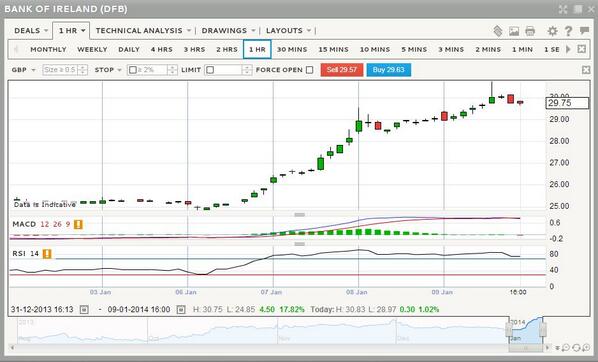Save chart as image icon

click(x=514, y=31)
